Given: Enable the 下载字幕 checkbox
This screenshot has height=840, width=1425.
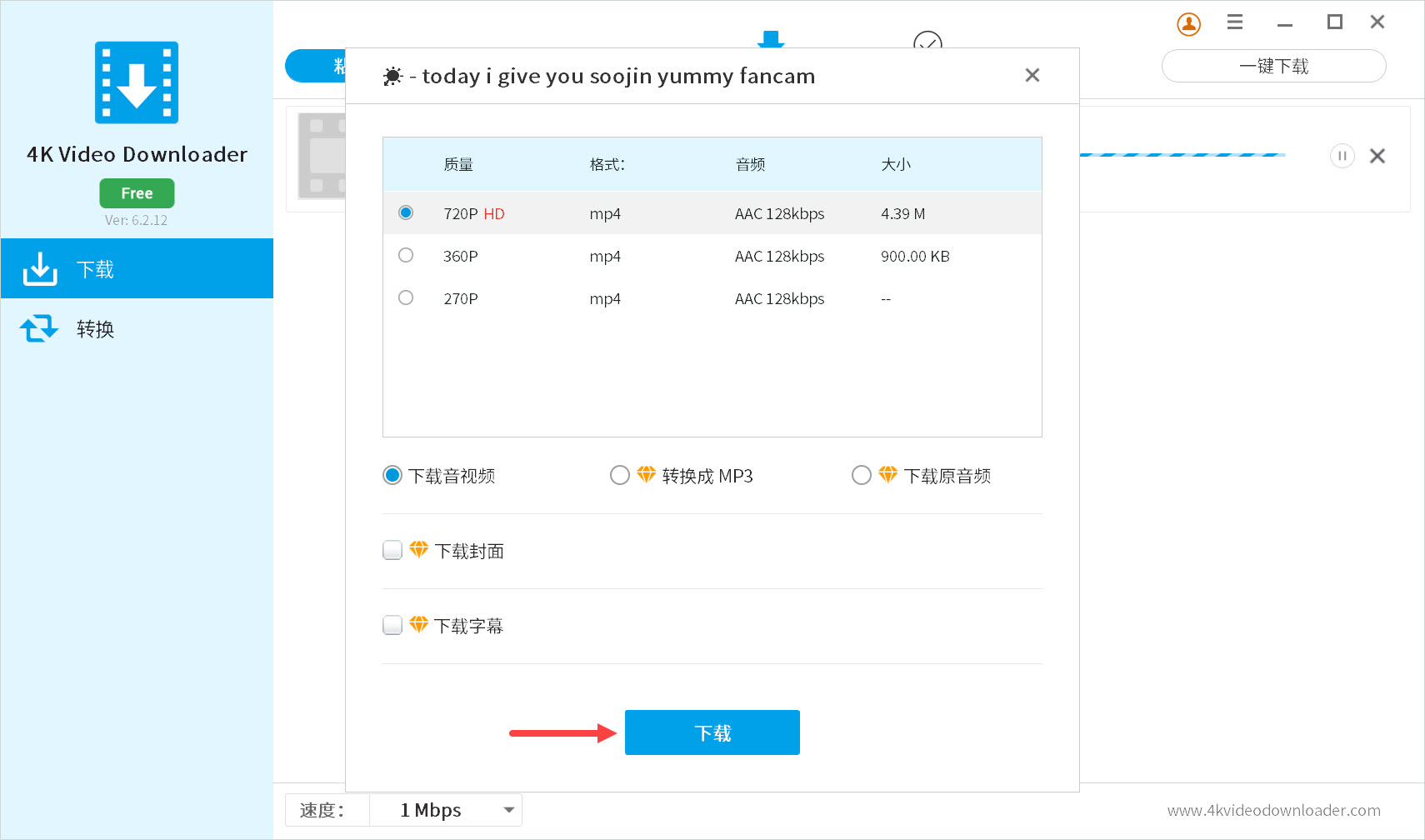Looking at the screenshot, I should tap(392, 625).
